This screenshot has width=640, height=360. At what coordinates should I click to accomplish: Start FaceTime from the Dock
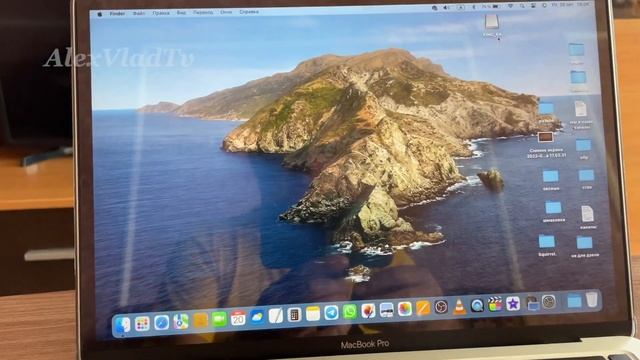click(219, 319)
